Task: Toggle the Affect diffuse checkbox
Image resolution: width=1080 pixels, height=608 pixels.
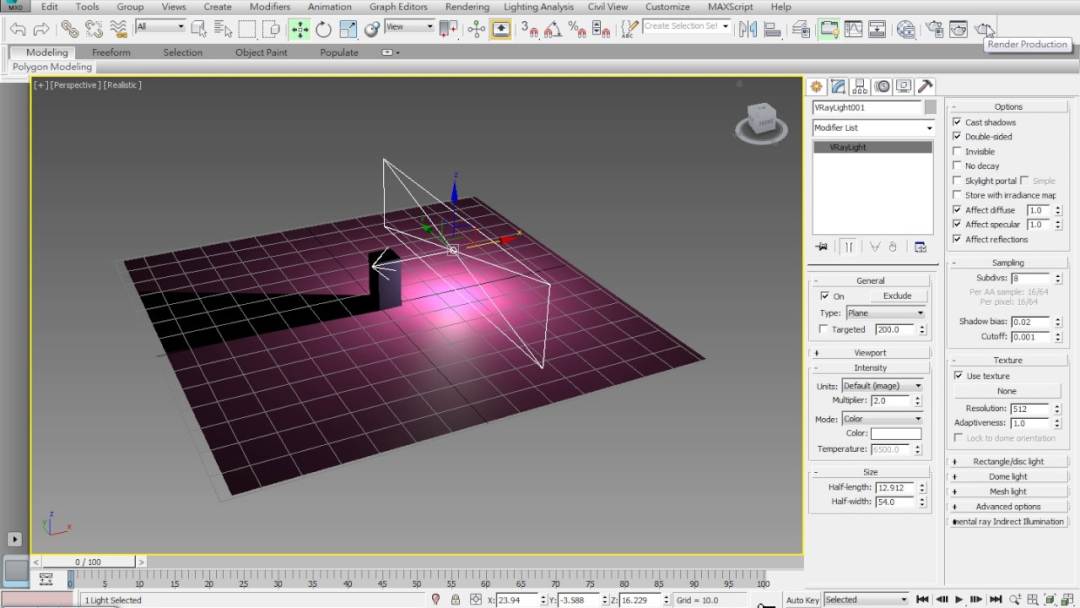Action: (957, 209)
